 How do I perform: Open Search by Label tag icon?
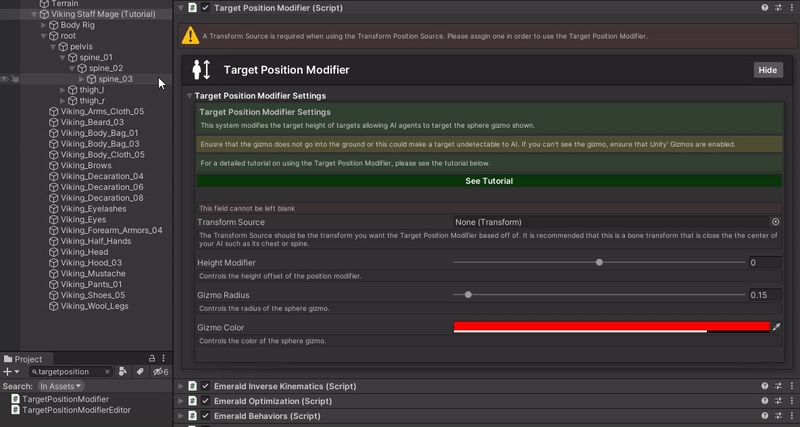click(140, 371)
